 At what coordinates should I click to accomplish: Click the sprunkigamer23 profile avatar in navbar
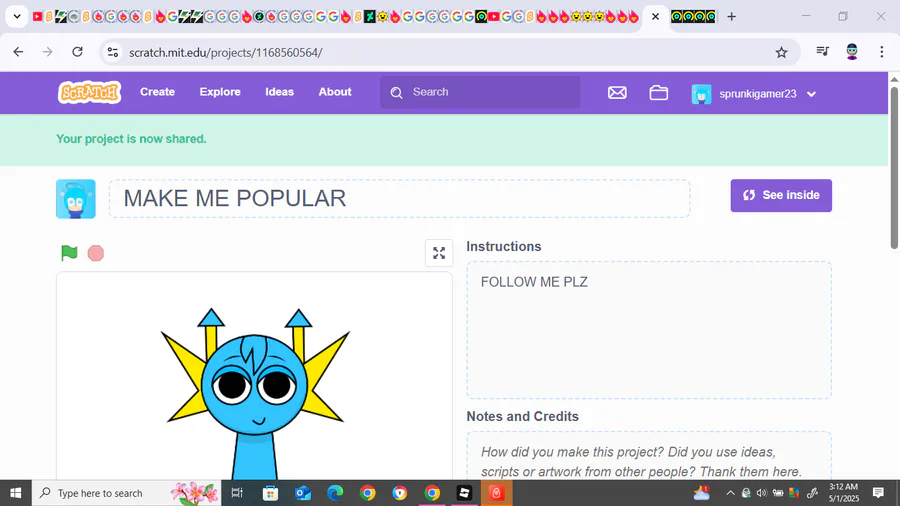tap(701, 94)
